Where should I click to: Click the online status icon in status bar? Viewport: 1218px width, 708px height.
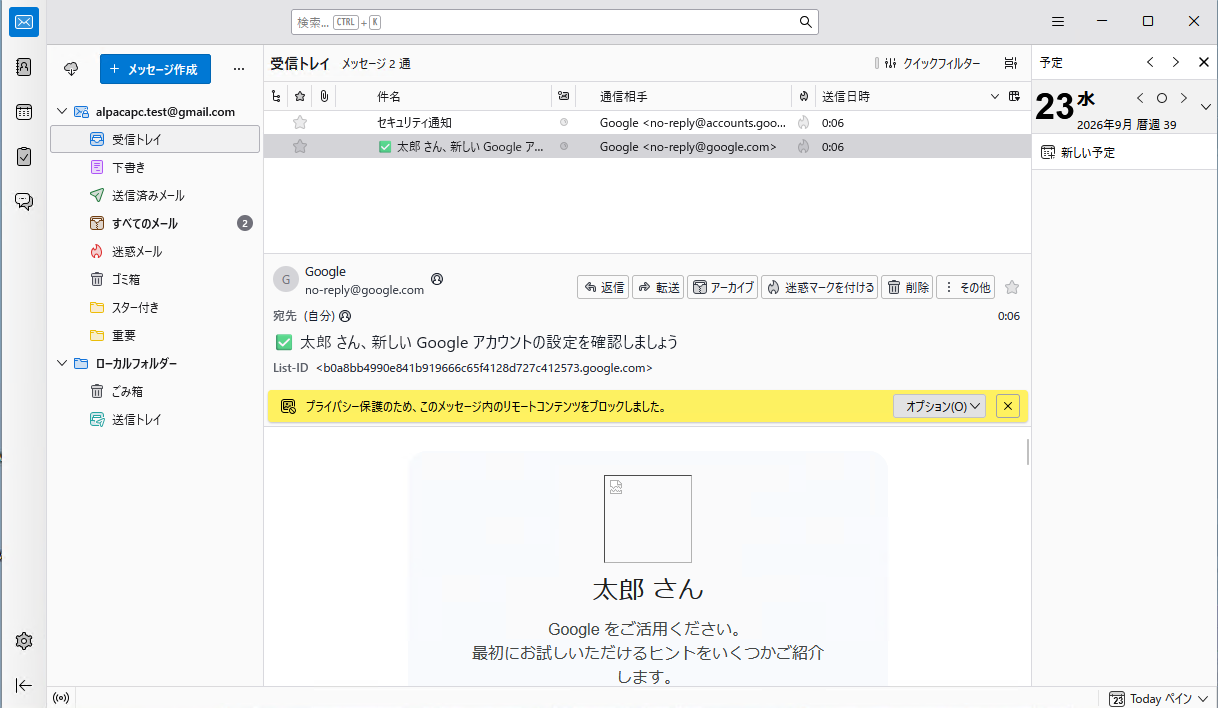[61, 698]
